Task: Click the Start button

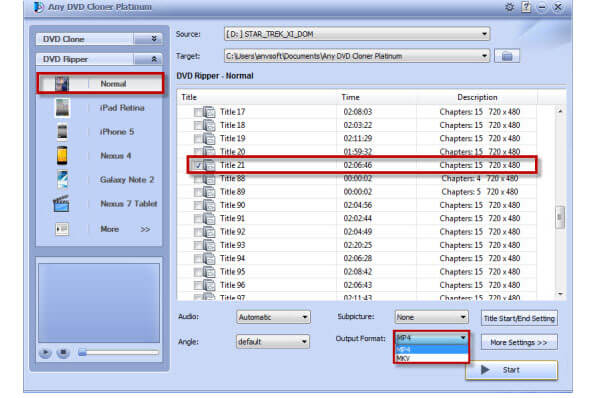Action: (x=511, y=370)
